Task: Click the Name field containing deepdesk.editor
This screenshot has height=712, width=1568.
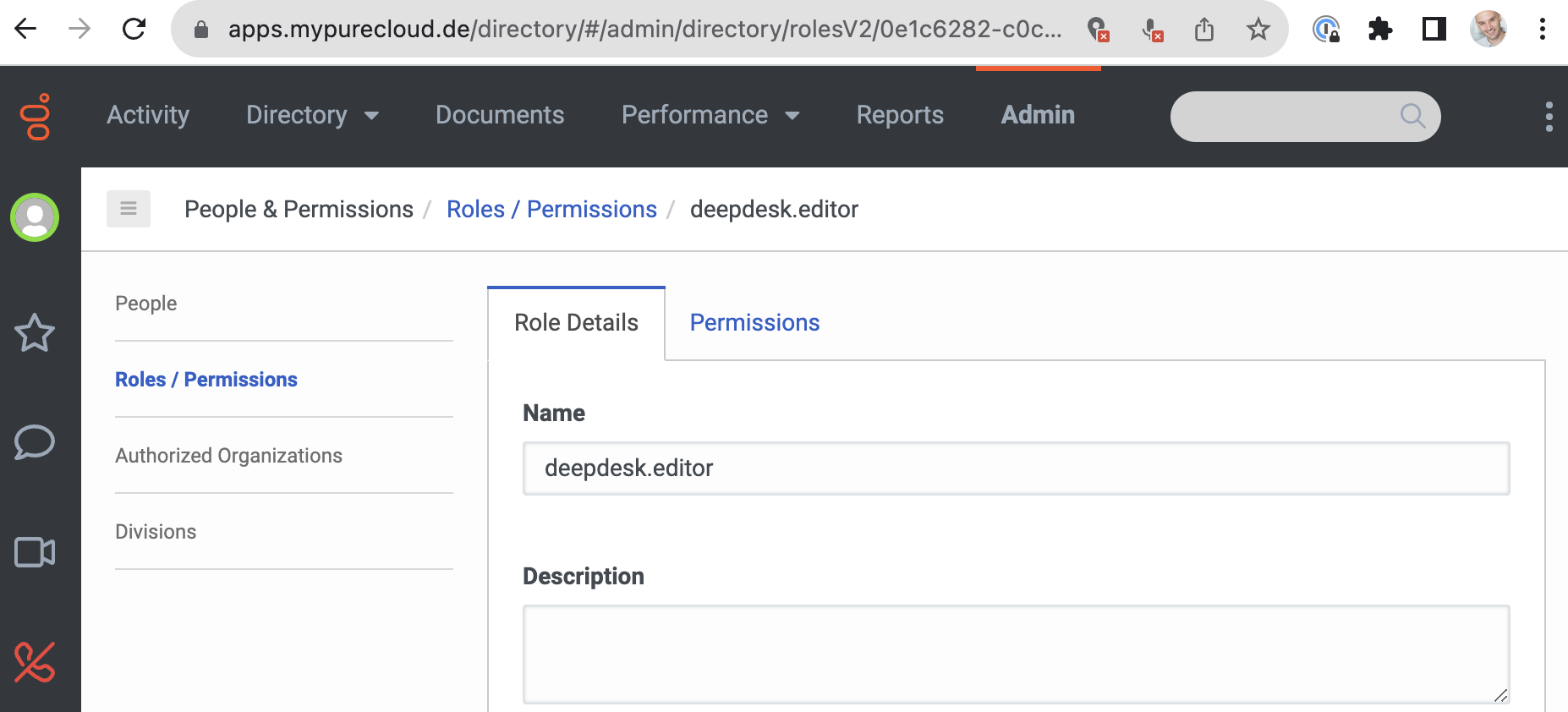Action: [1017, 468]
